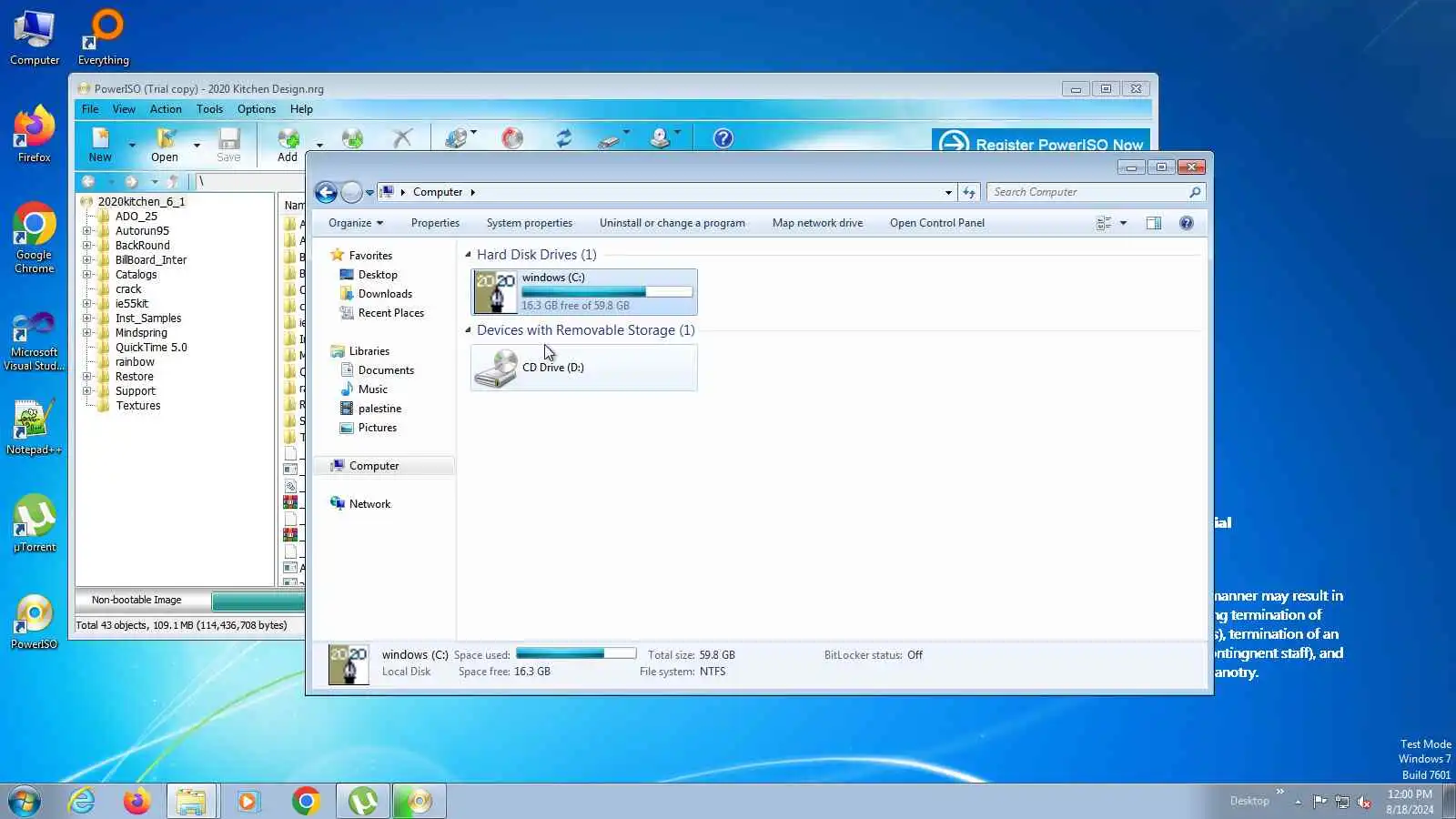Click Properties in Explorer command bar
1456x819 pixels.
coord(435,223)
